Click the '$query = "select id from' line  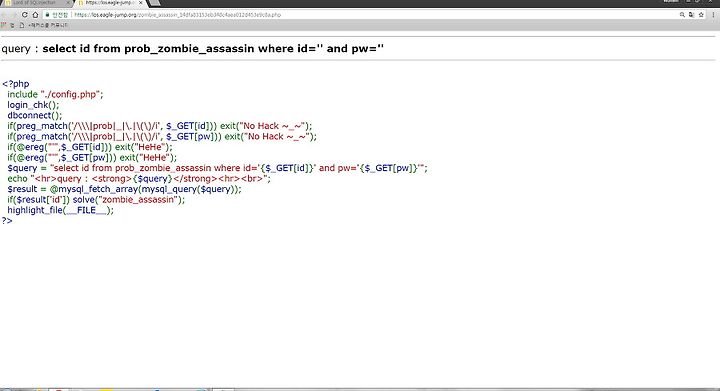point(217,168)
